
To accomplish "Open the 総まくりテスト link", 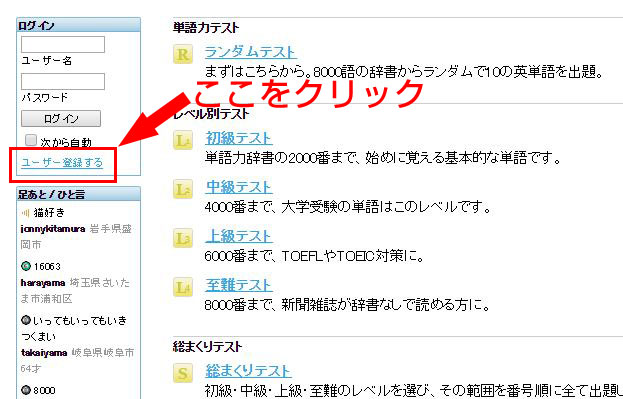I will click(248, 371).
